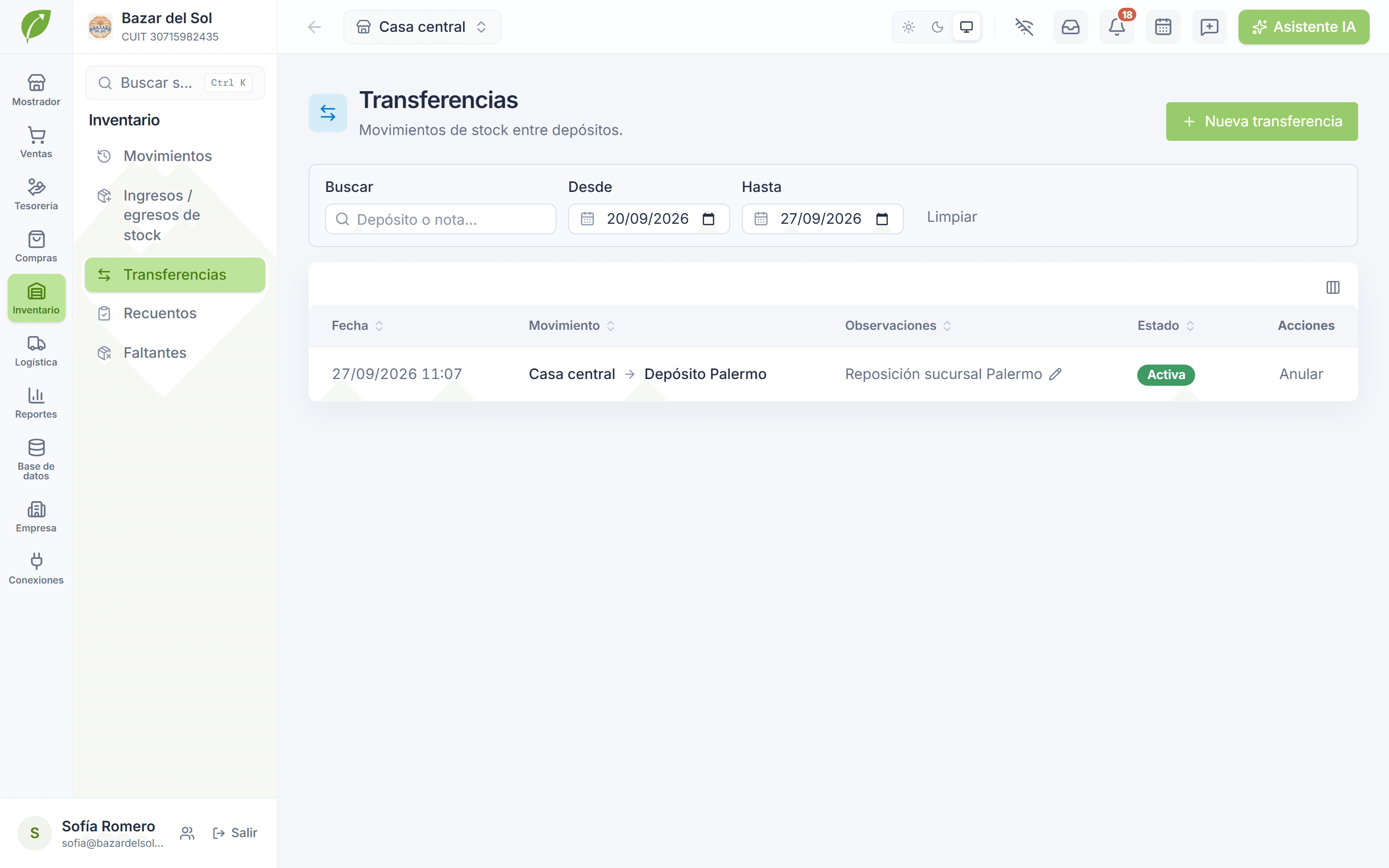Viewport: 1389px width, 868px height.
Task: Sort table by Observaciones column
Action: pyautogui.click(x=898, y=325)
